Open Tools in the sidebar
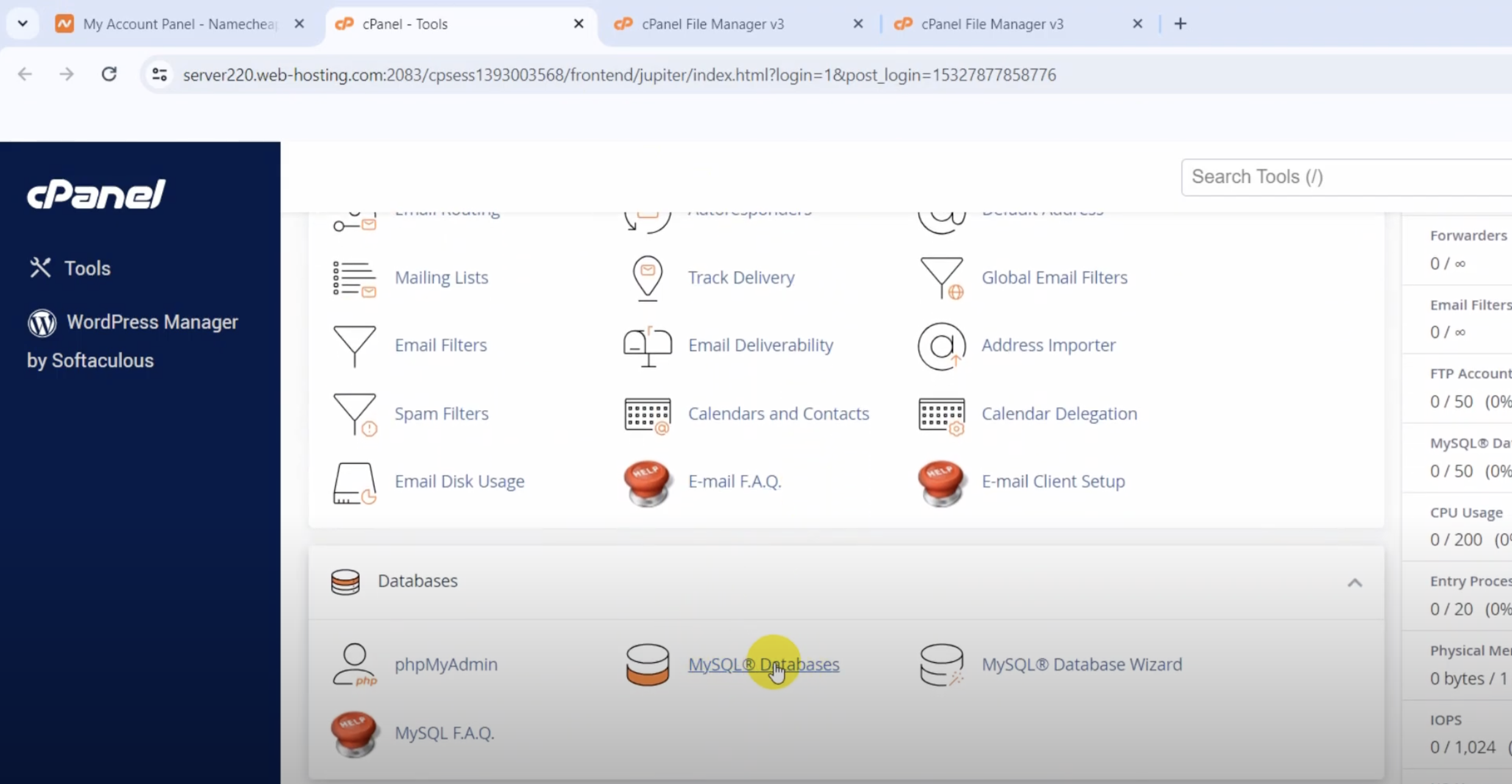 pos(87,268)
